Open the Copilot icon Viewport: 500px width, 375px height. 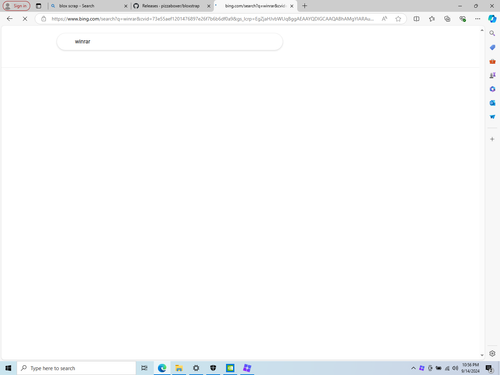pyautogui.click(x=492, y=19)
